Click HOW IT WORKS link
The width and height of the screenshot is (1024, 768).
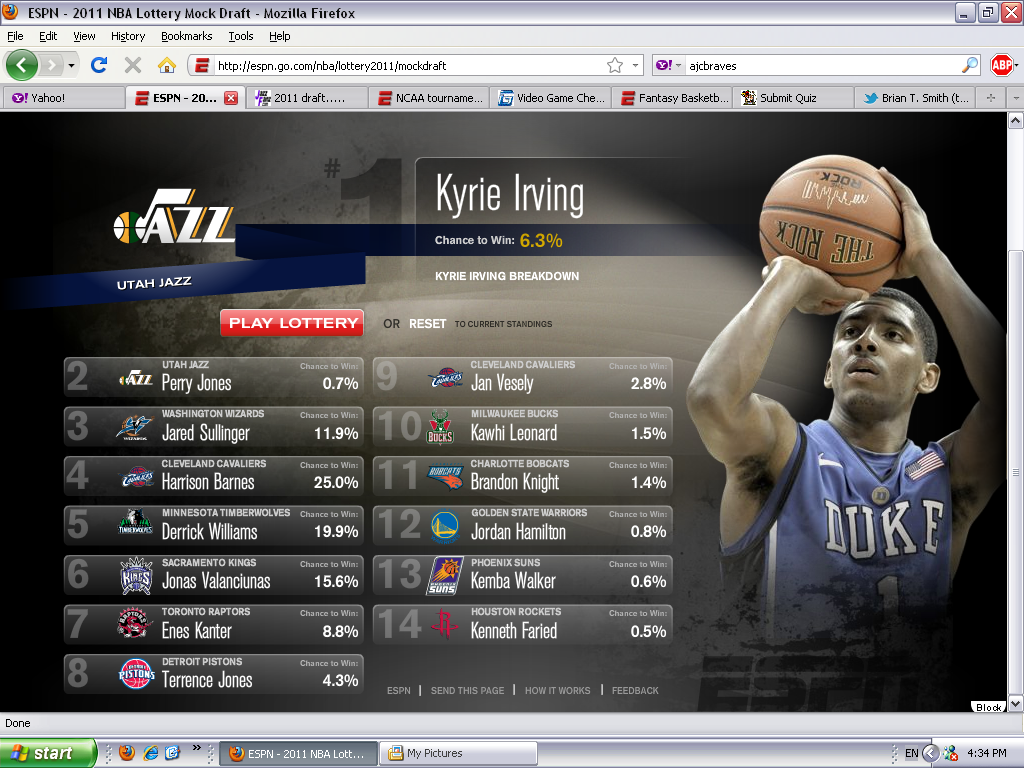pos(558,690)
